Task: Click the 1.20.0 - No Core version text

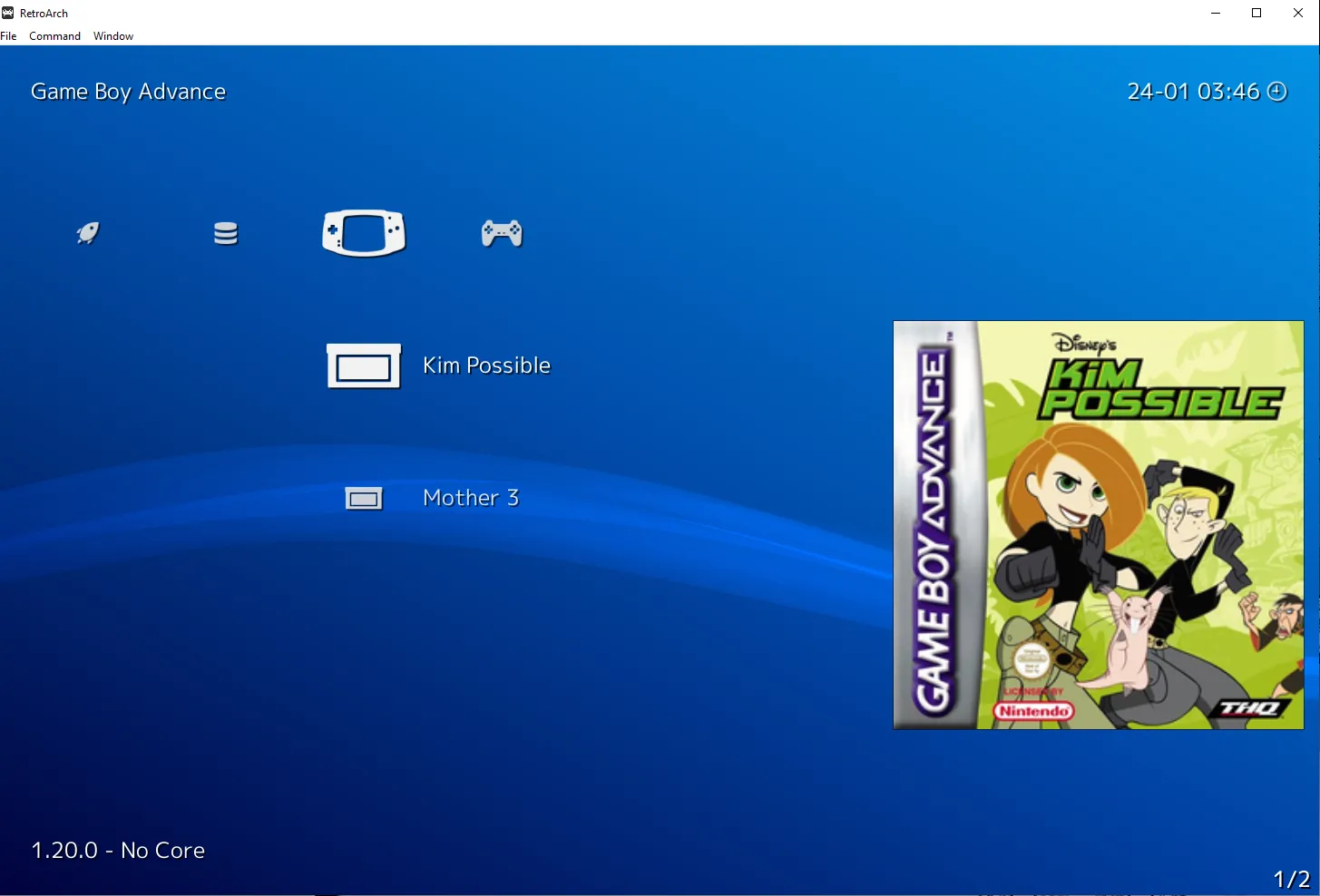Action: (x=118, y=850)
